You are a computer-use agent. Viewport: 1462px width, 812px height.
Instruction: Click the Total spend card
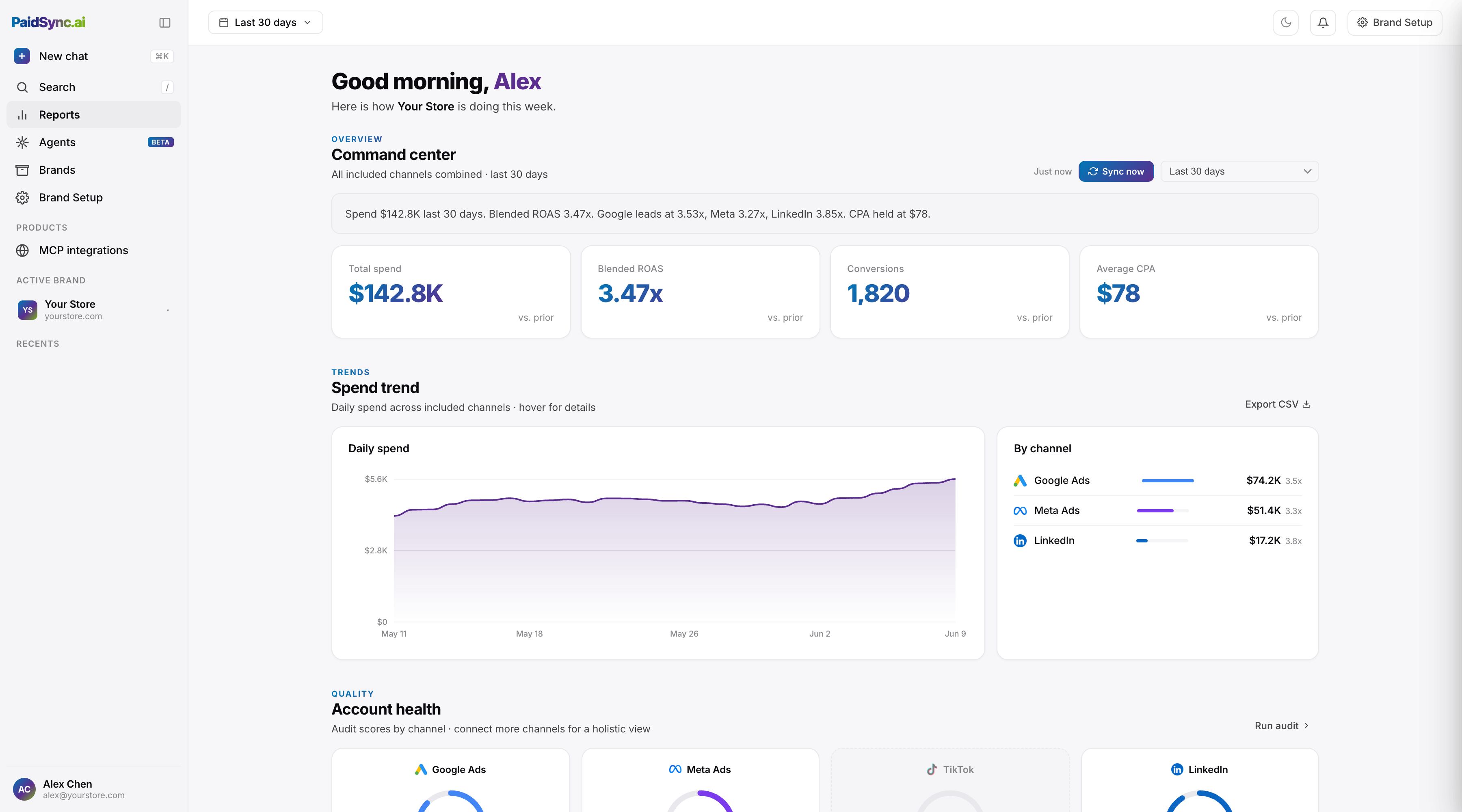[451, 292]
